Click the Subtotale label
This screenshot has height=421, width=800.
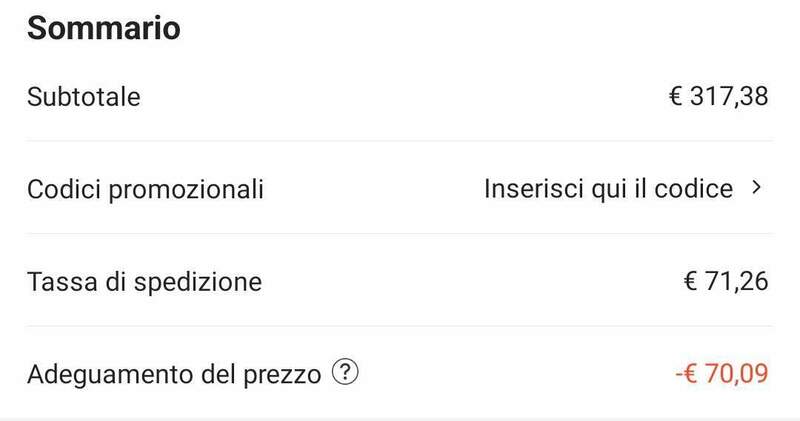(x=84, y=97)
